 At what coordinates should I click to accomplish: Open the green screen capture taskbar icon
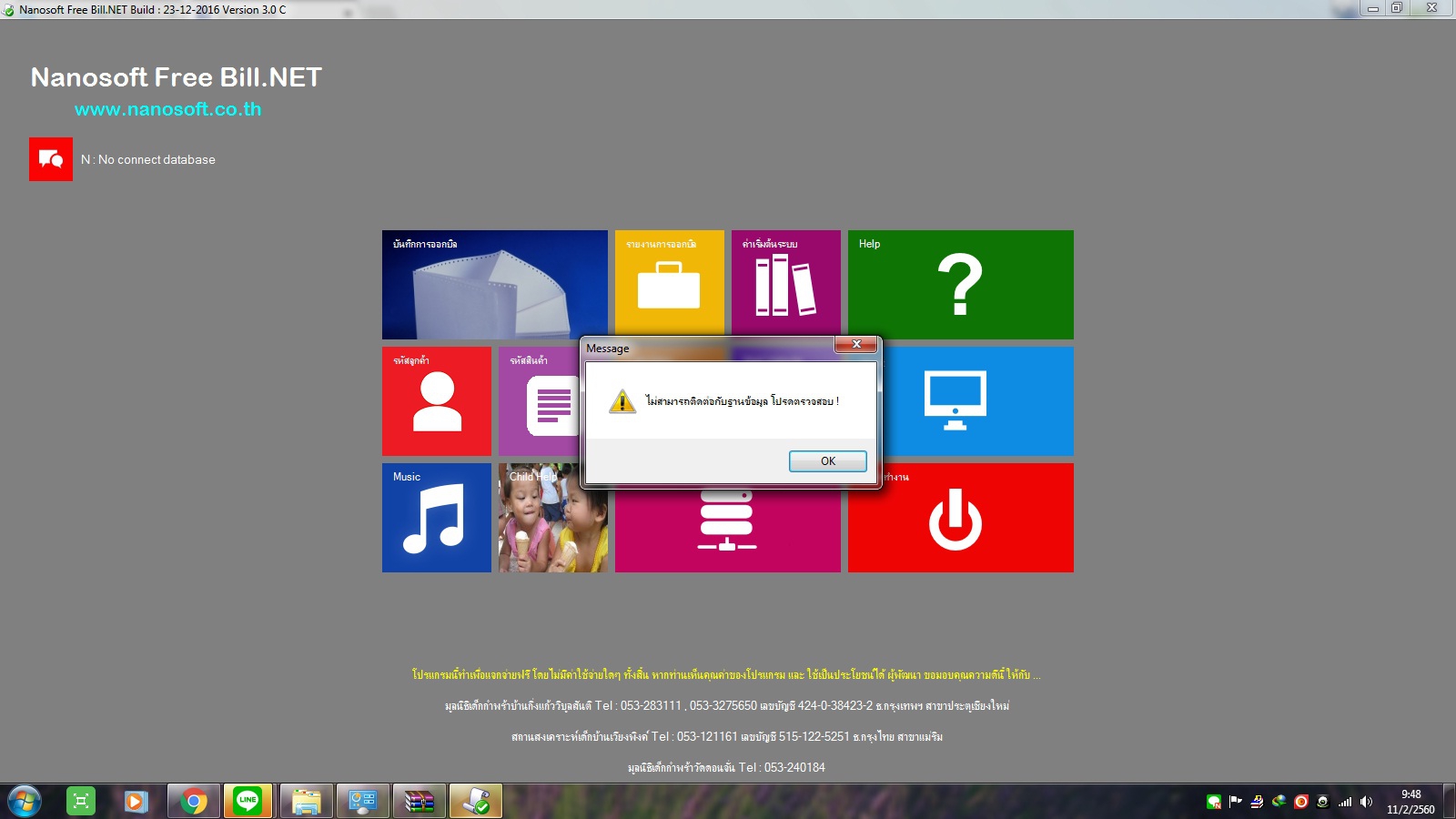(81, 802)
